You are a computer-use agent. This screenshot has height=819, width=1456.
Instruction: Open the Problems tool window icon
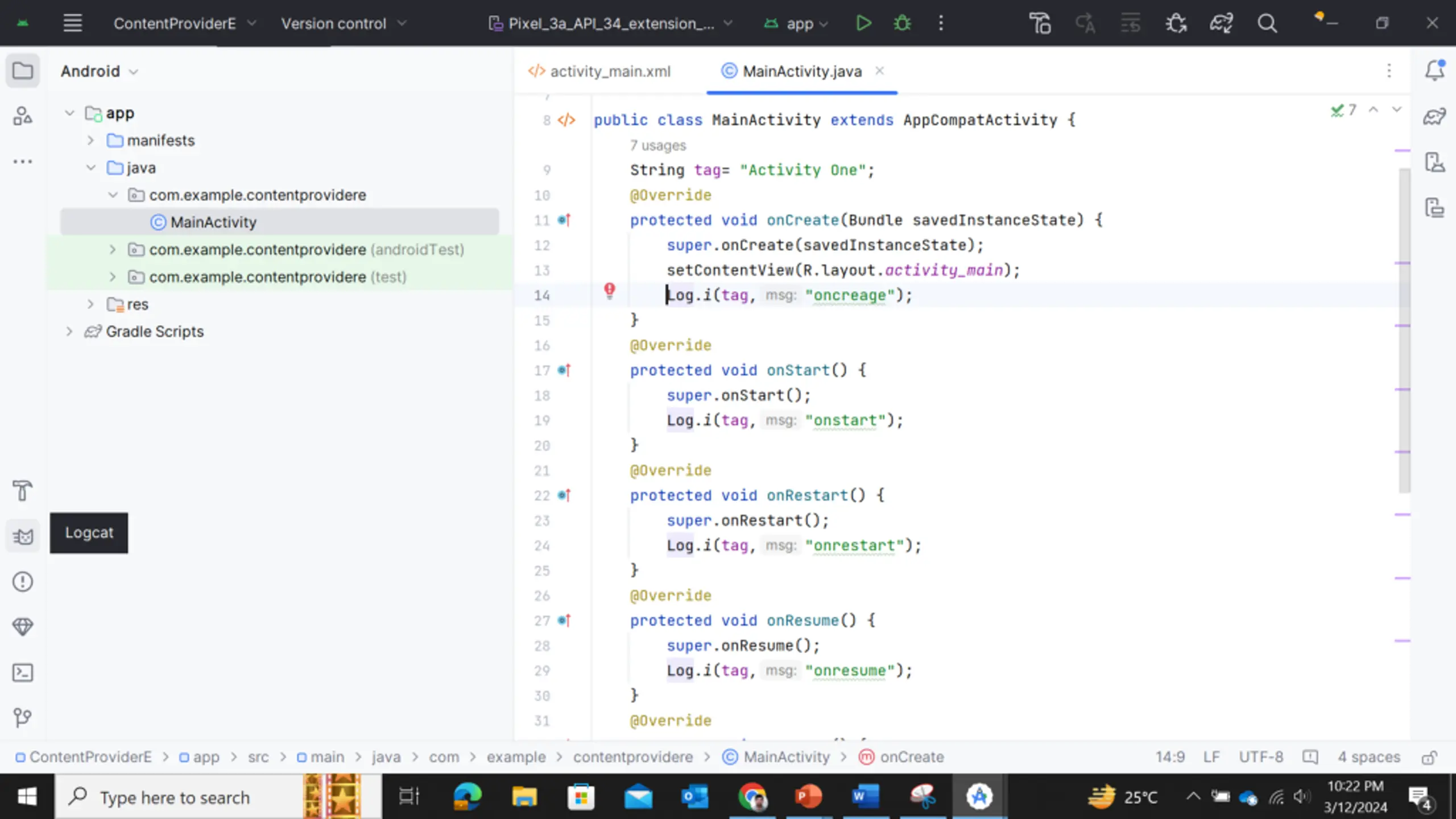(23, 581)
